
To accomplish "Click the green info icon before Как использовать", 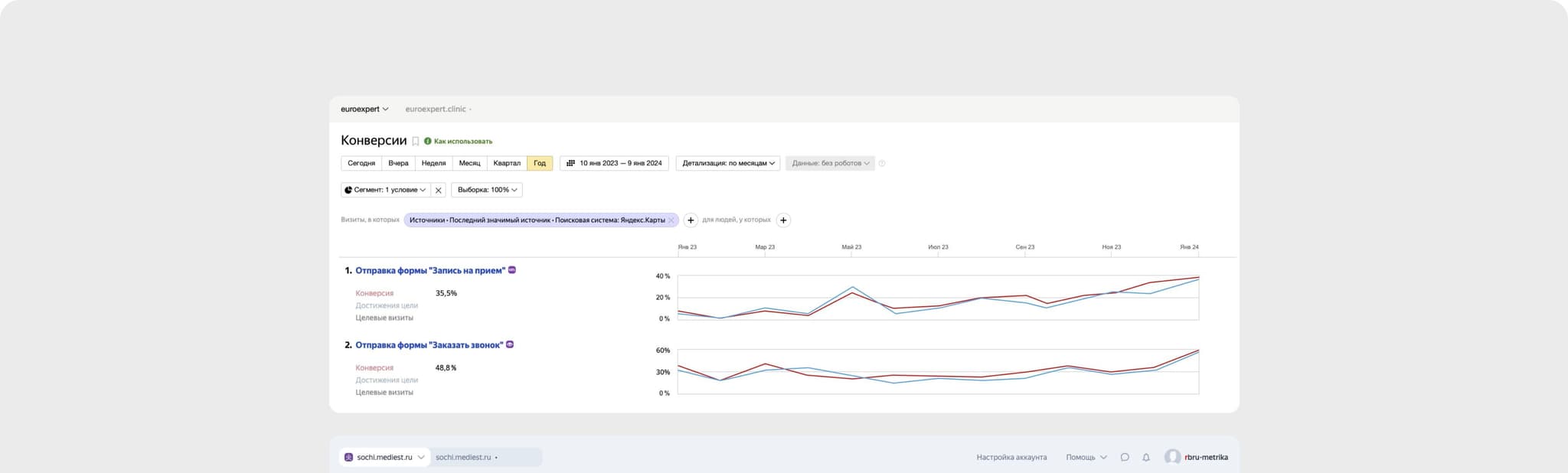I will (x=427, y=142).
